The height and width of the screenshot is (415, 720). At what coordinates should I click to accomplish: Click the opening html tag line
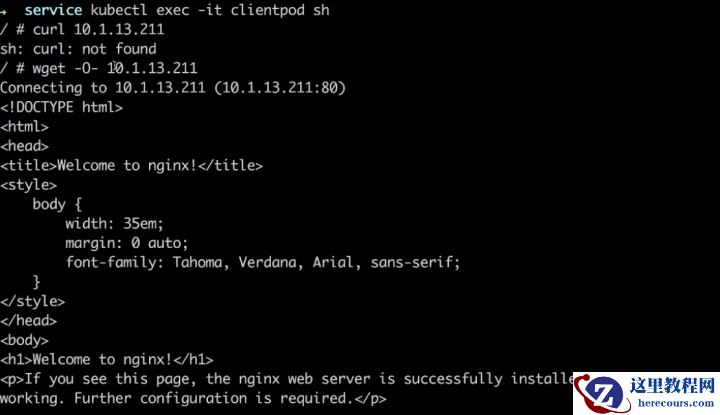point(25,126)
